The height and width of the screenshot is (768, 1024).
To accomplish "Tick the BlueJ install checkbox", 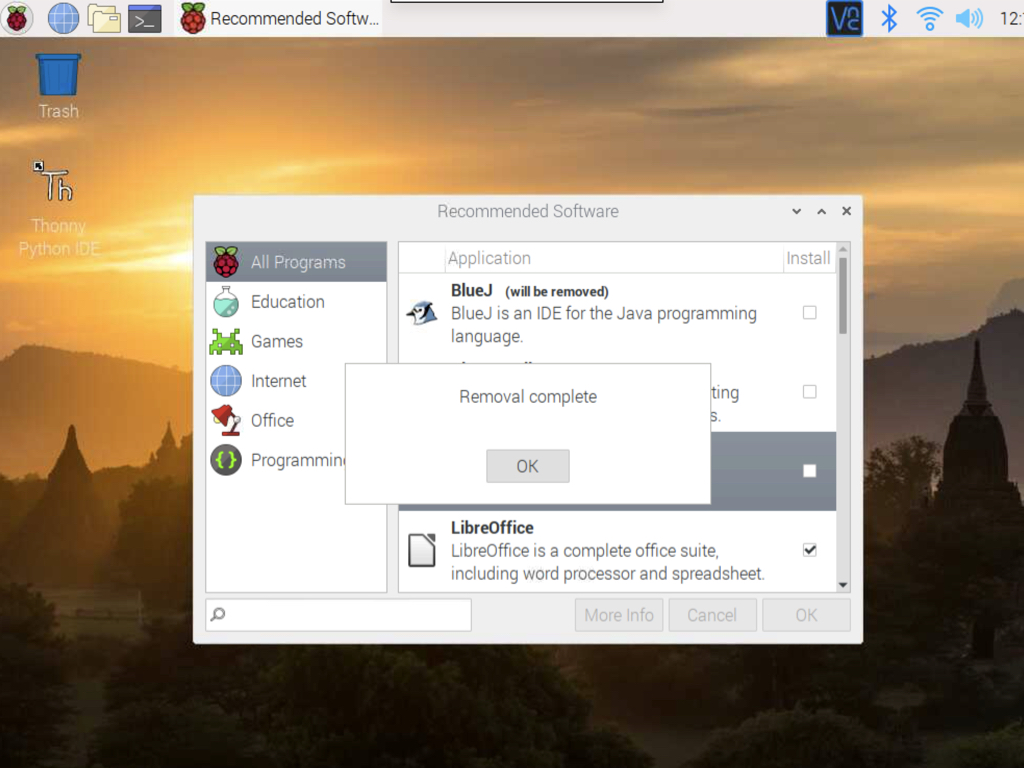I will tap(810, 313).
